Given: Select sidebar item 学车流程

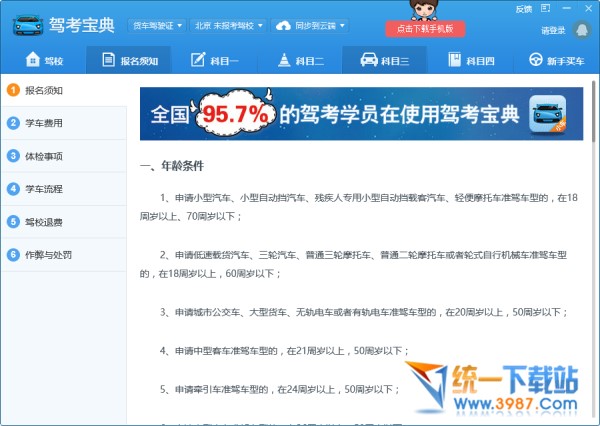Looking at the screenshot, I should point(64,189).
